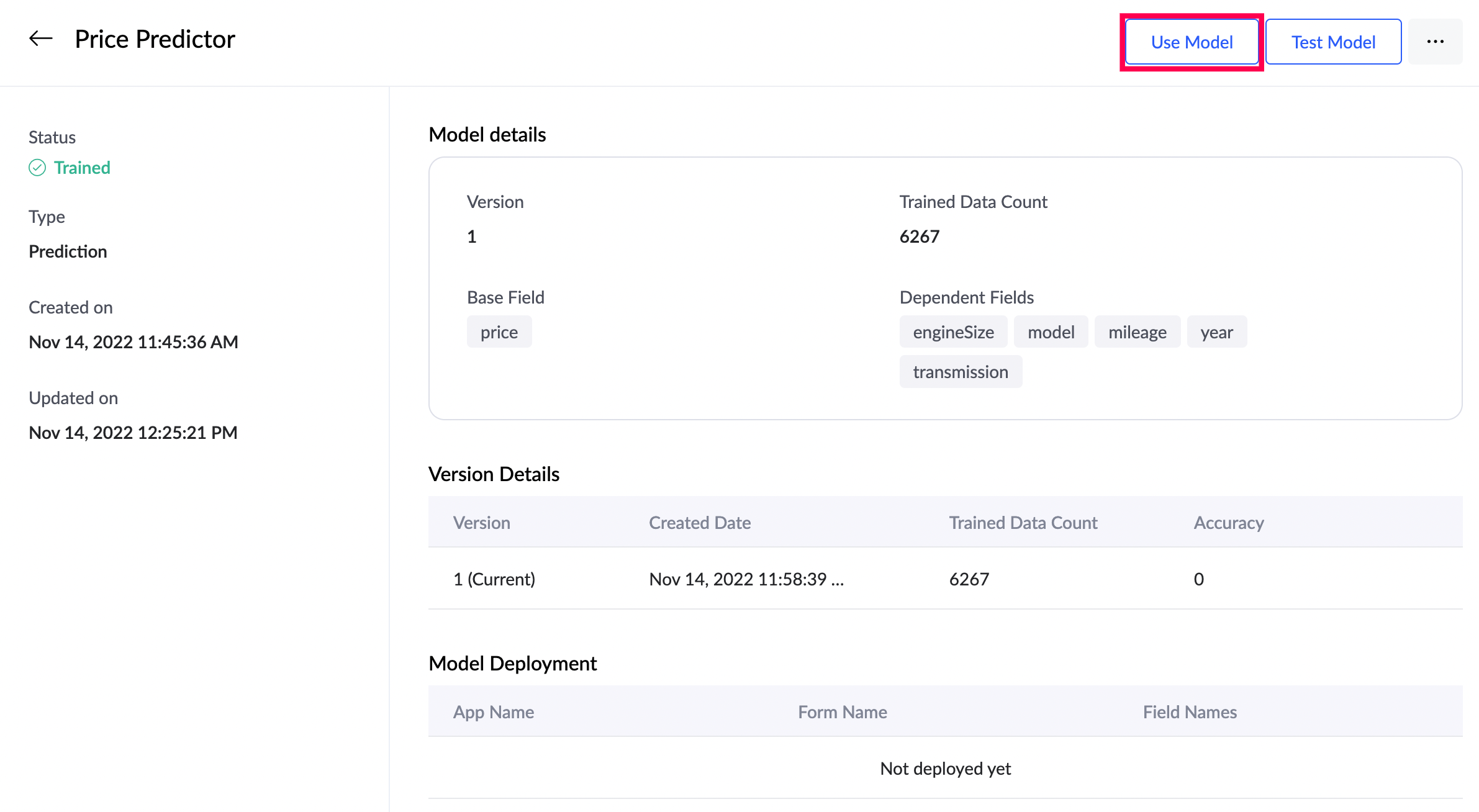Select the price base field tag
The height and width of the screenshot is (812, 1479).
[x=499, y=332]
